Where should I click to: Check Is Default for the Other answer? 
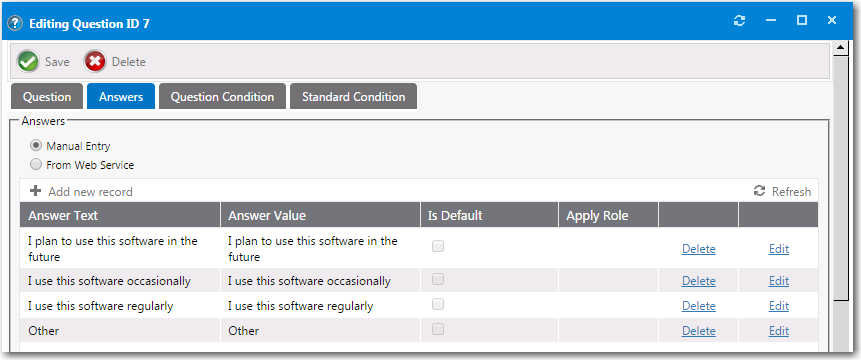pos(438,329)
